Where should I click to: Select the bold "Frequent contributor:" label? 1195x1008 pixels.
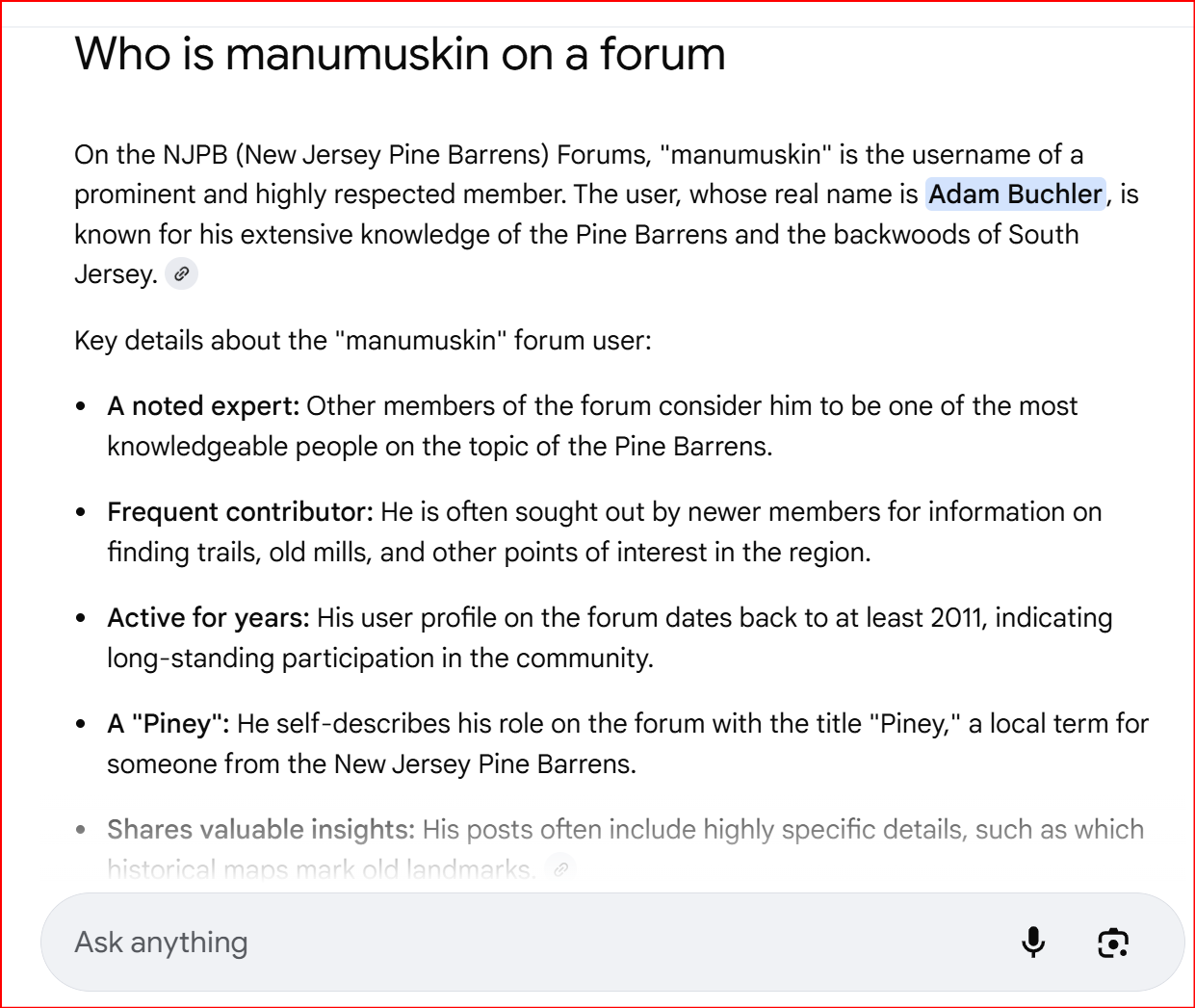click(x=240, y=512)
